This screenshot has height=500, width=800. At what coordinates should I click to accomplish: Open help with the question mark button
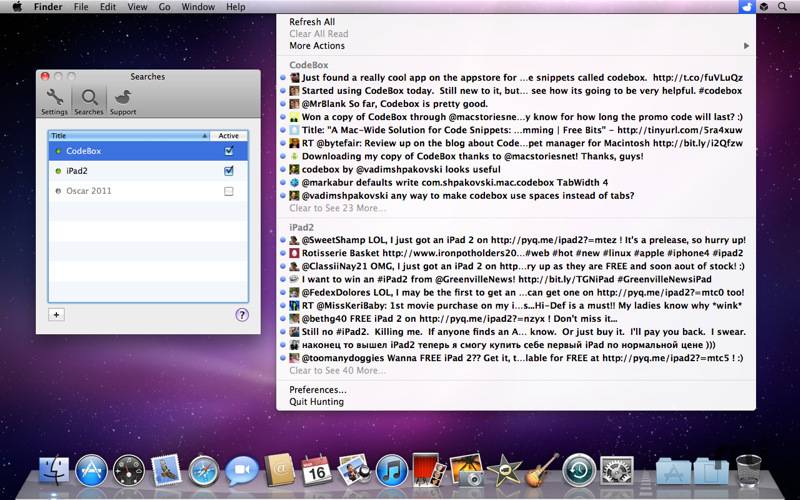coord(242,315)
